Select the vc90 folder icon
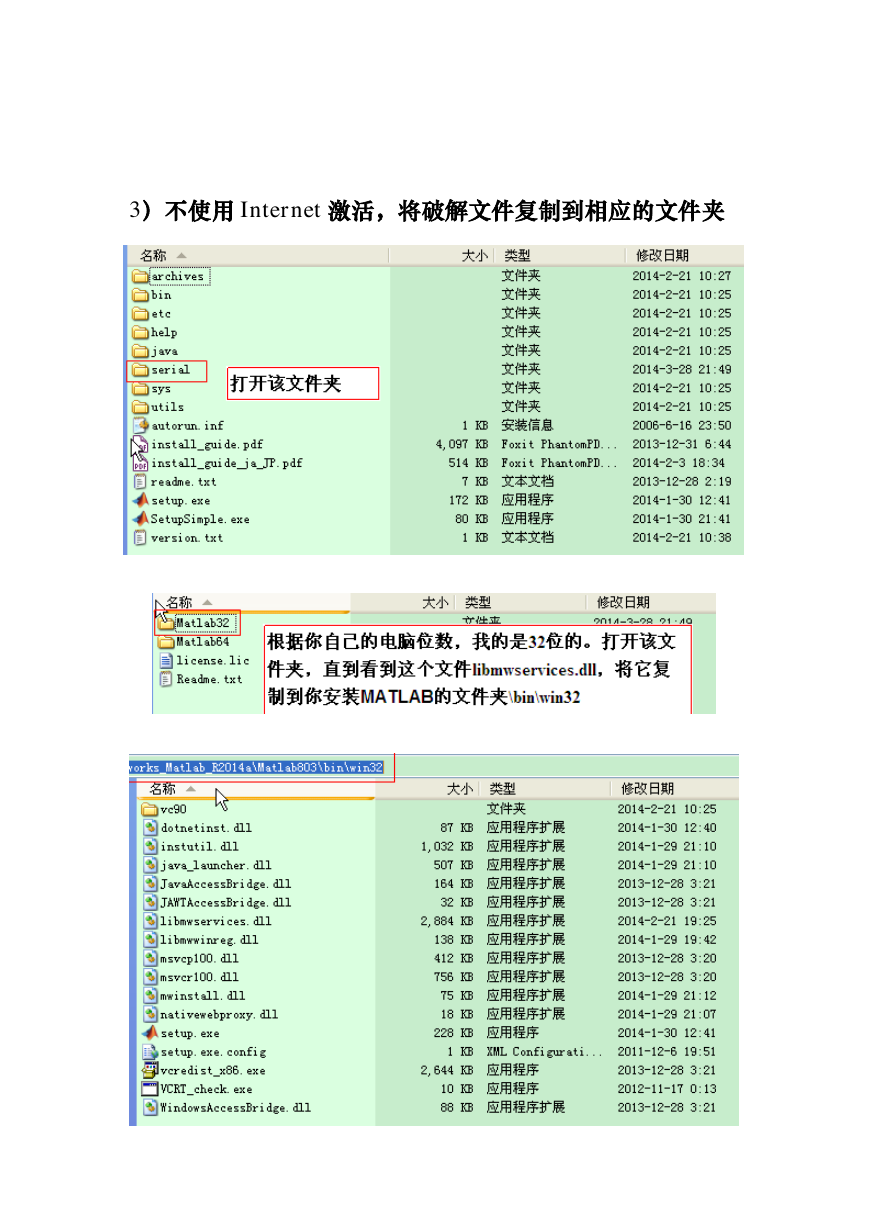Screen dimensions: 869x1228 click(x=150, y=809)
